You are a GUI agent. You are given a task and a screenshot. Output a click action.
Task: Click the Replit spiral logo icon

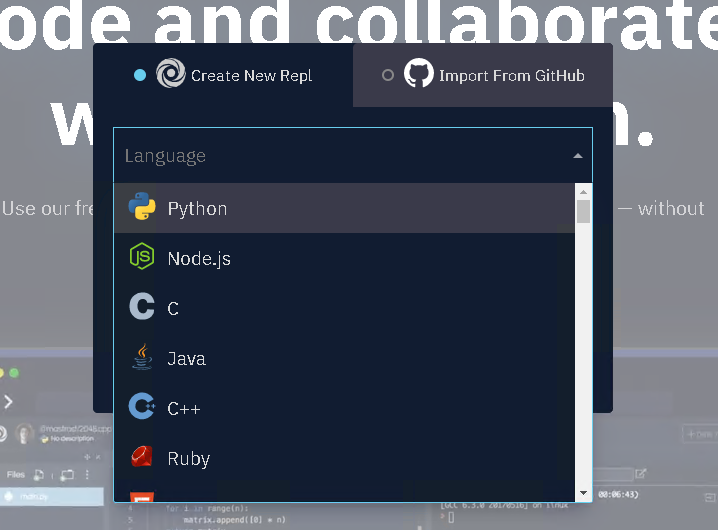coord(171,73)
